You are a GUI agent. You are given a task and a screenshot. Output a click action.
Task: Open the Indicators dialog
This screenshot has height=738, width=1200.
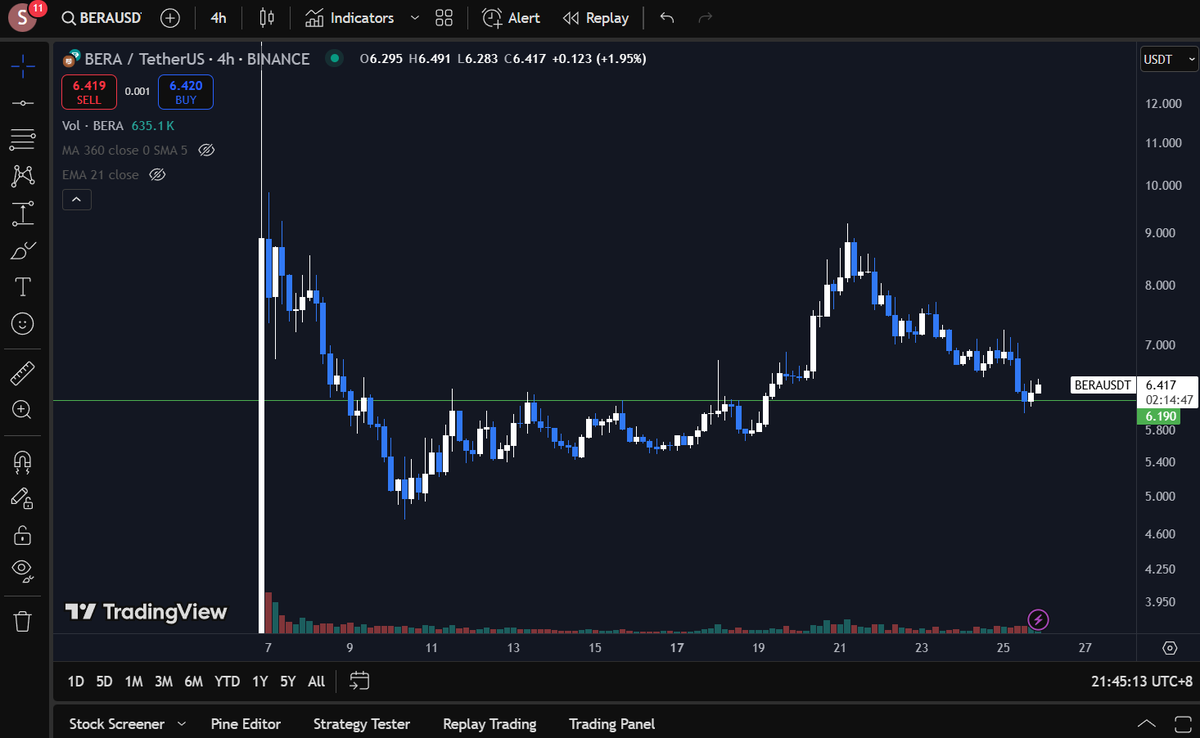coord(349,18)
